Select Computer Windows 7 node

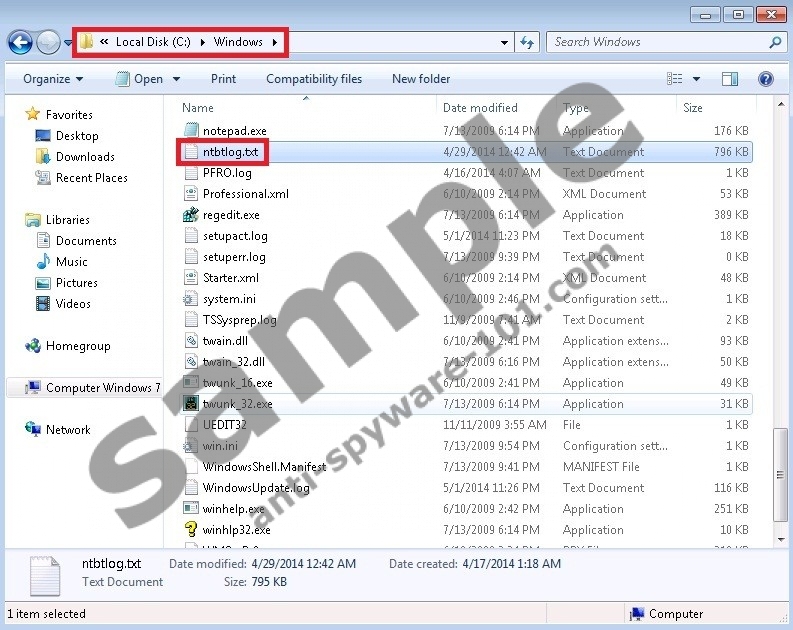(103, 388)
